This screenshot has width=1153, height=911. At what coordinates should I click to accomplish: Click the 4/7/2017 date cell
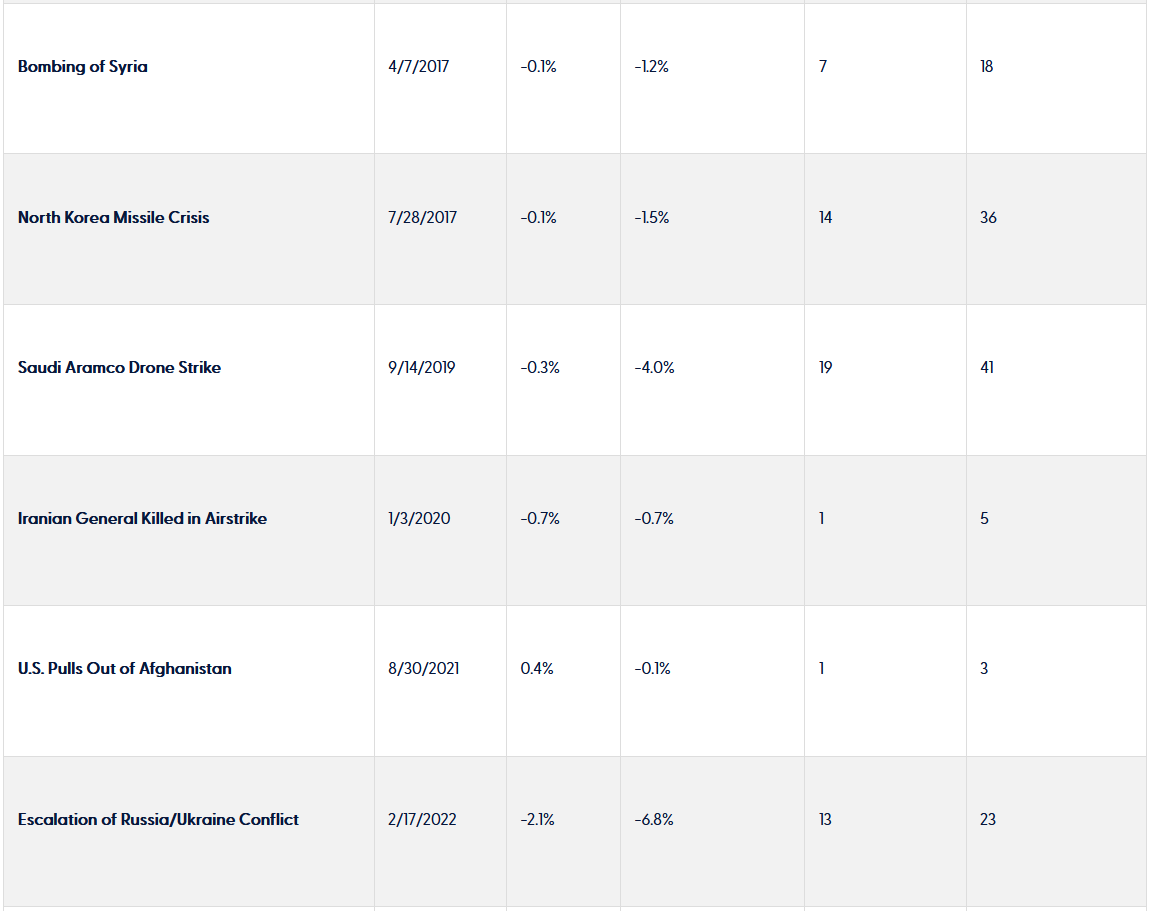(419, 67)
